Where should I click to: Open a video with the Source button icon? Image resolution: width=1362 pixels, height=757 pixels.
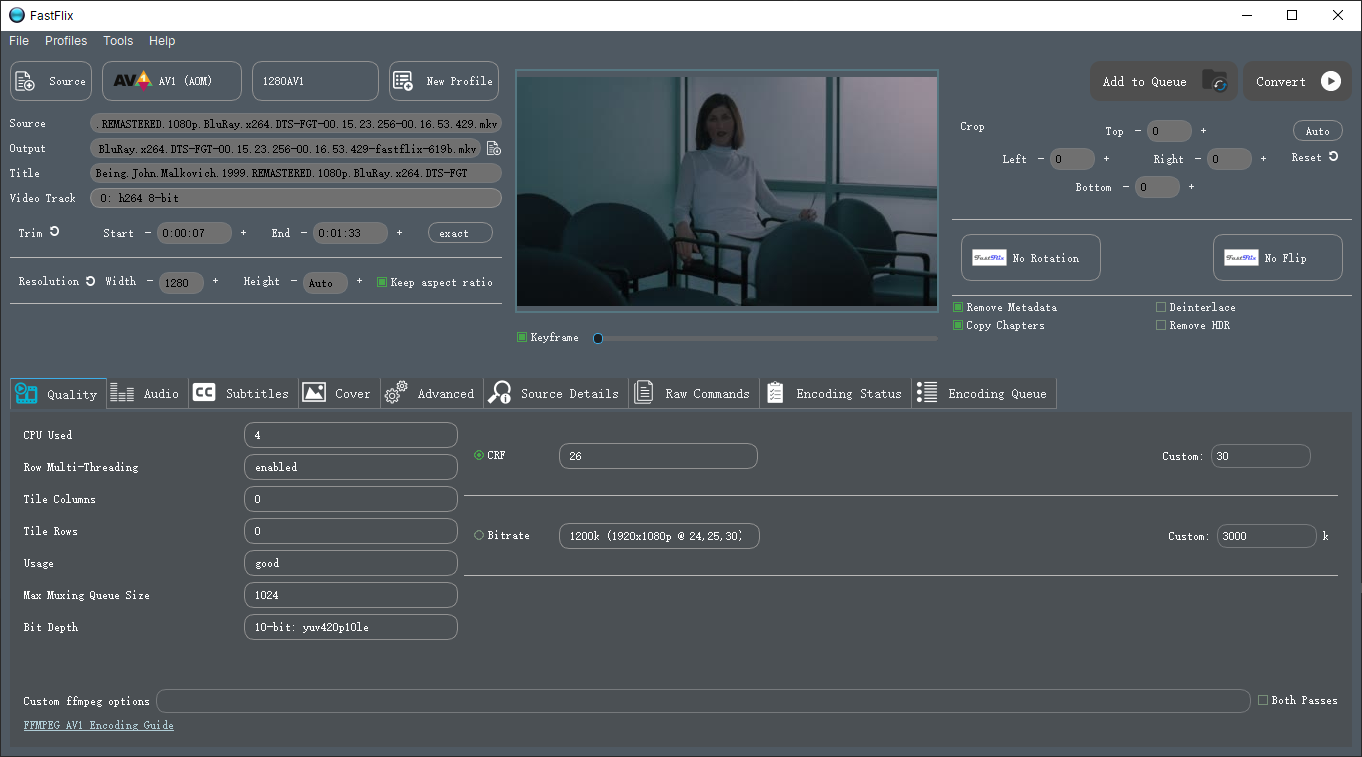24,81
